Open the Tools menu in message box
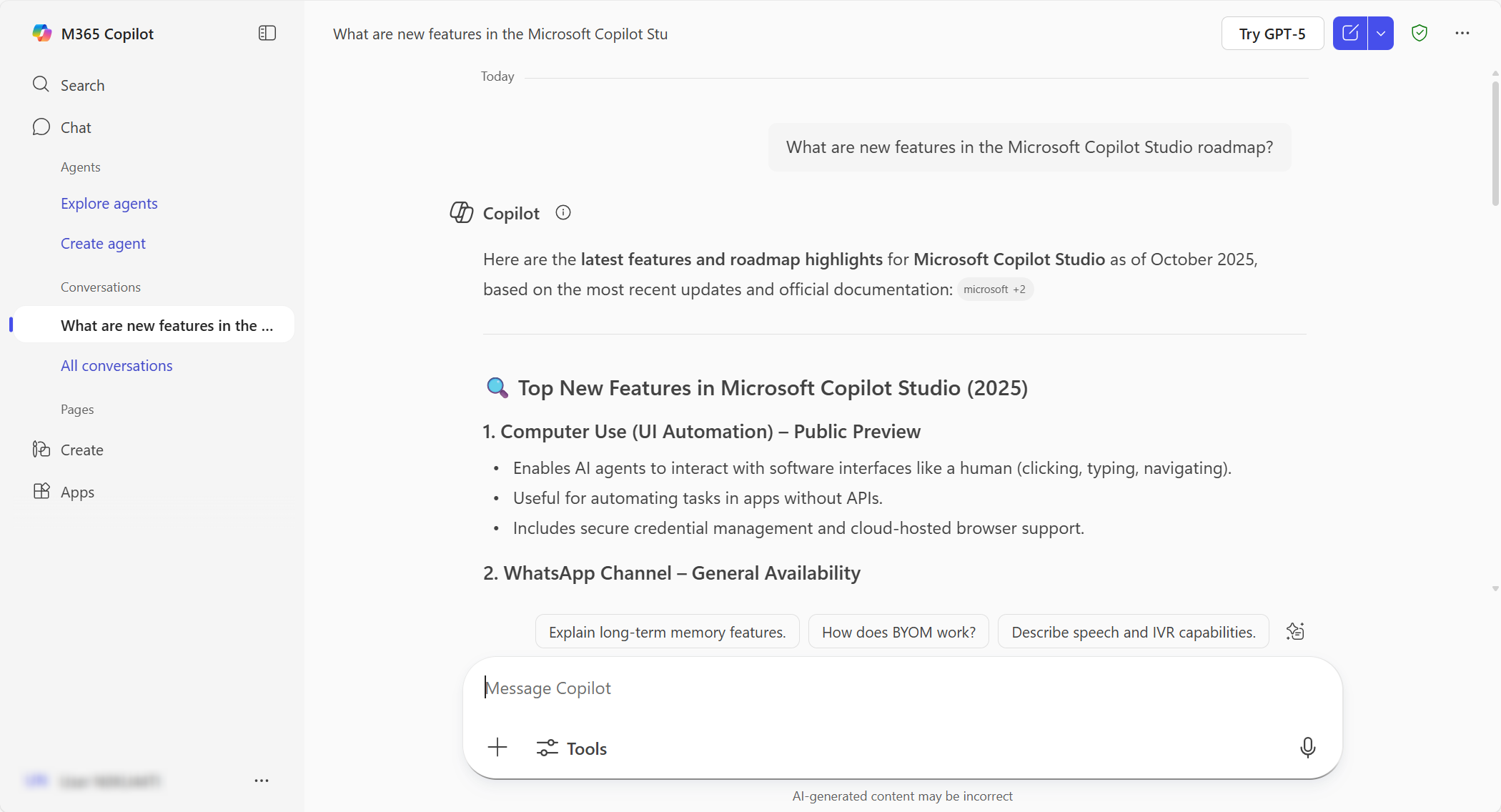Screen dimensions: 1501x812 pyautogui.click(x=572, y=748)
